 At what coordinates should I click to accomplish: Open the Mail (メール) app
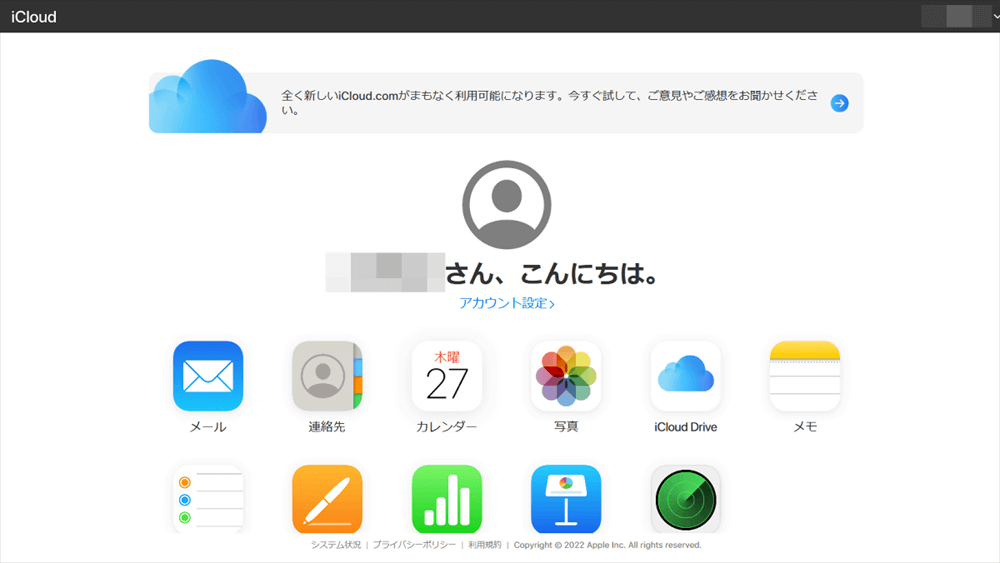[208, 376]
